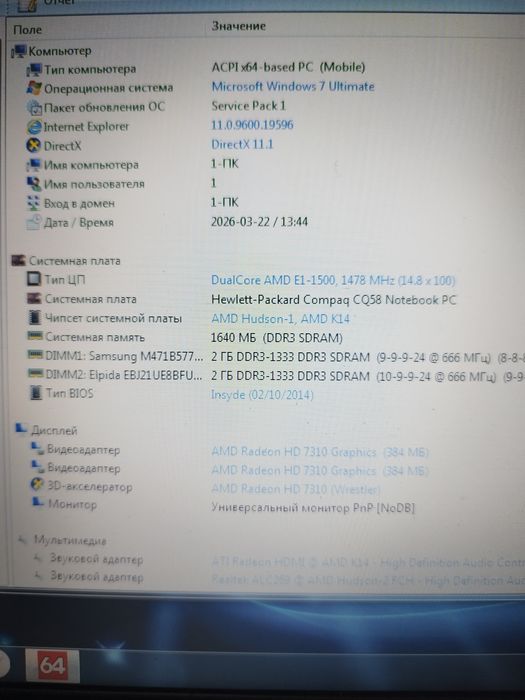Viewport: 525px width, 700px height.
Task: Click the Поле column header
Action: coord(28,30)
